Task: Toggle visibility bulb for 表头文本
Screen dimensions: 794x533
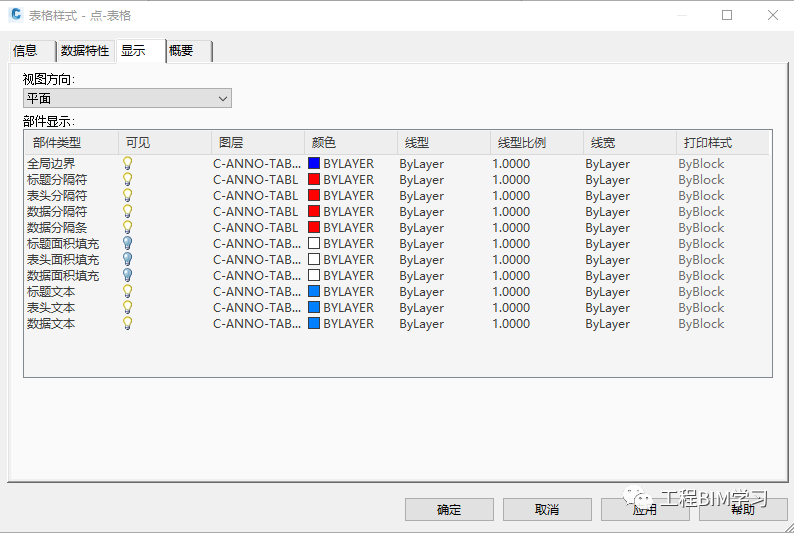Action: [128, 307]
